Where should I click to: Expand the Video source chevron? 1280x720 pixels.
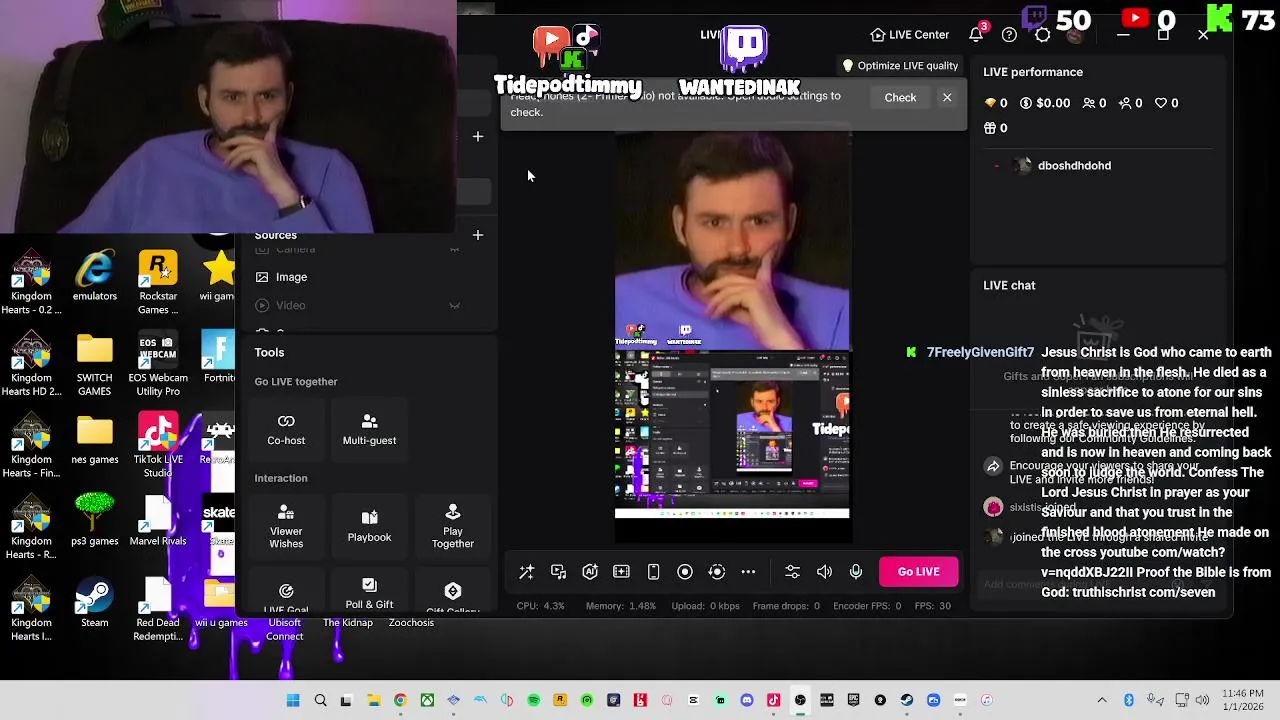pyautogui.click(x=454, y=306)
